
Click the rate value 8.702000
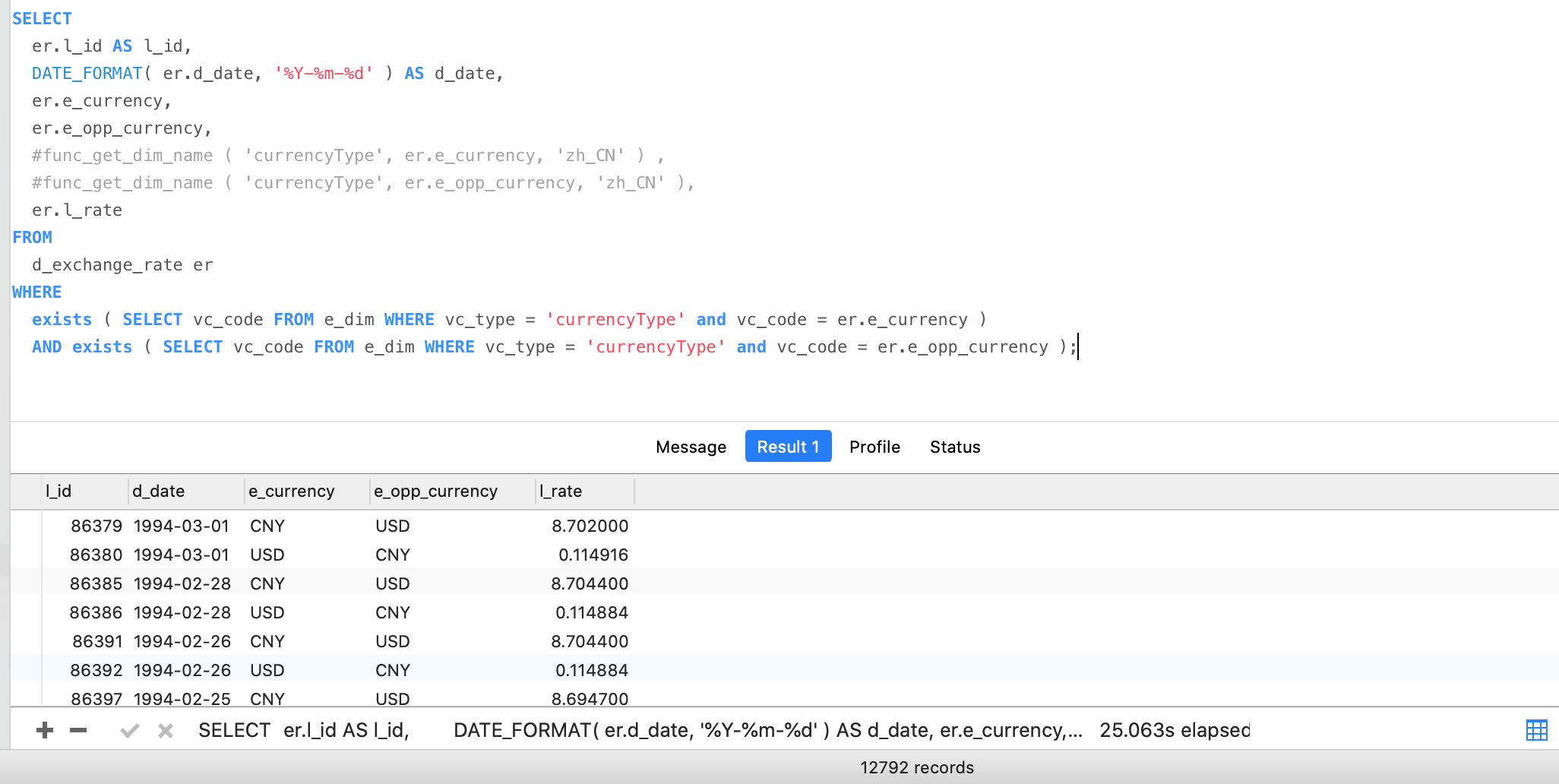590,526
